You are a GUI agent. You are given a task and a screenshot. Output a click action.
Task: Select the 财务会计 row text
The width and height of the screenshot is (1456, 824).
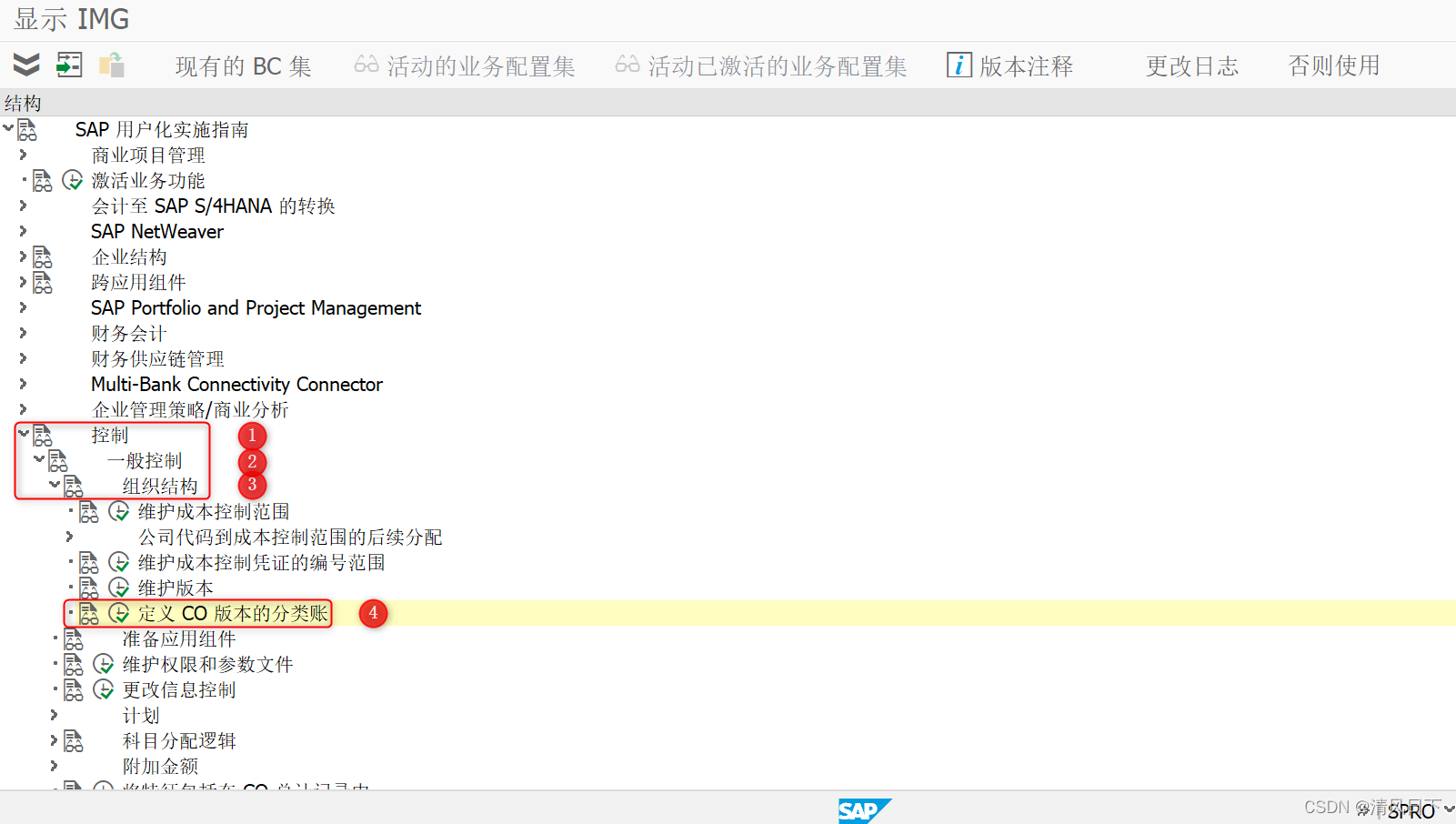[x=128, y=333]
